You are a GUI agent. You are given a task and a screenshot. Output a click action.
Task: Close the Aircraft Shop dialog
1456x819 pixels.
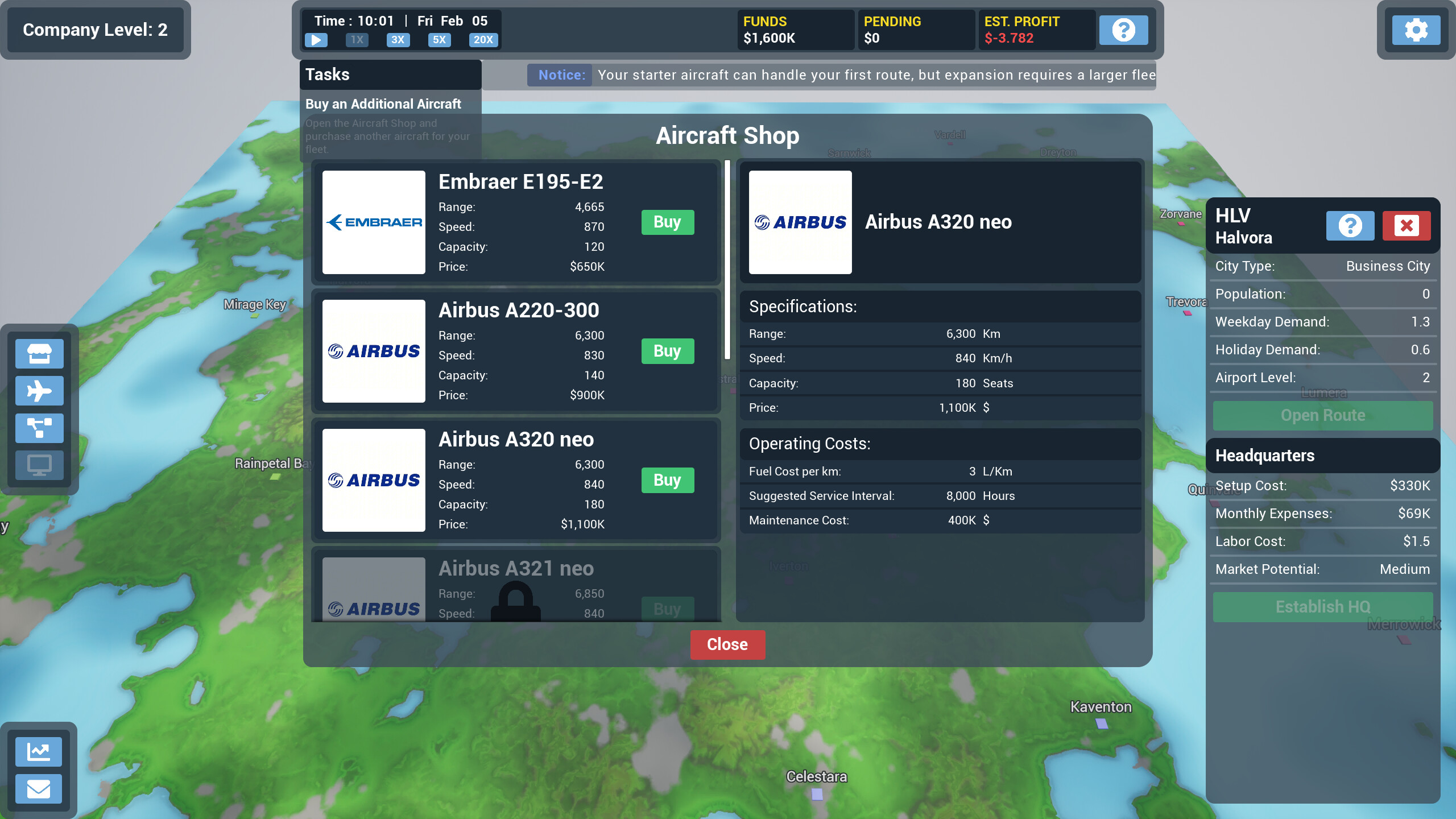pos(727,644)
